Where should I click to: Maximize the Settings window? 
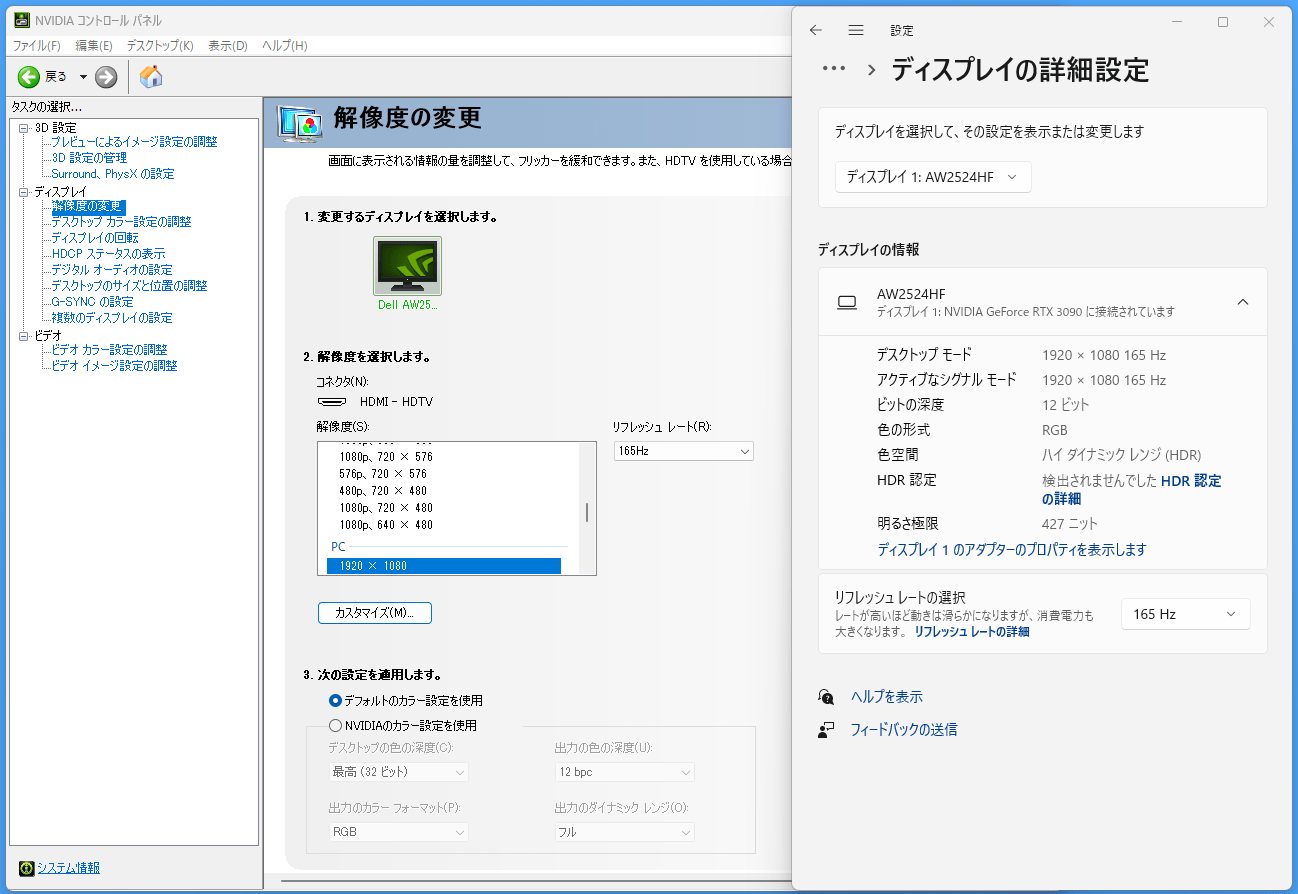1223,22
